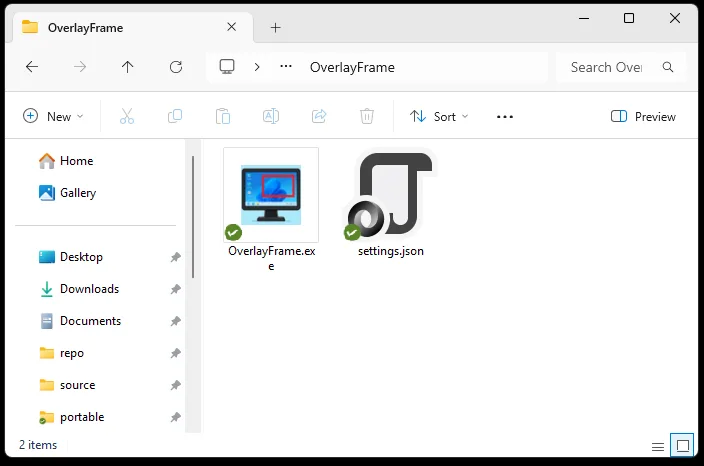This screenshot has width=704, height=466.
Task: Go up one folder level
Action: click(128, 67)
